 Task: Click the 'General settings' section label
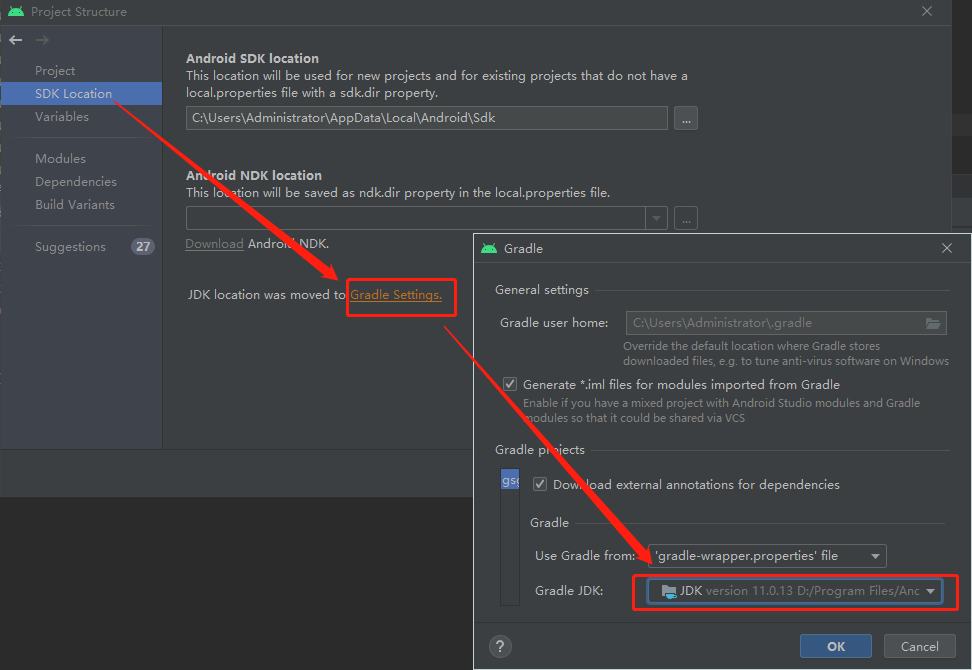click(x=542, y=290)
